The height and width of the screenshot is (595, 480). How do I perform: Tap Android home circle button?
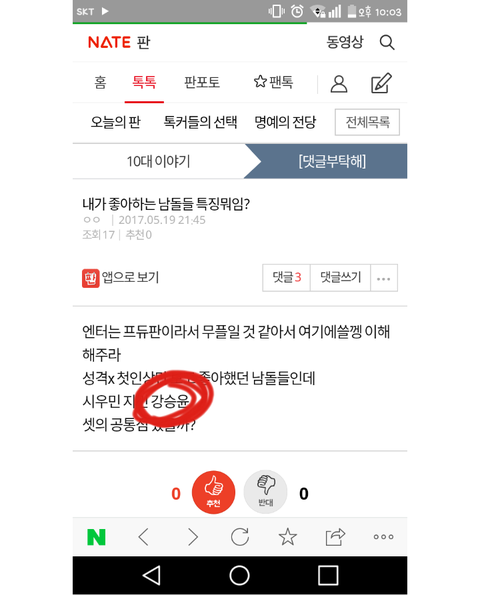coord(239,575)
